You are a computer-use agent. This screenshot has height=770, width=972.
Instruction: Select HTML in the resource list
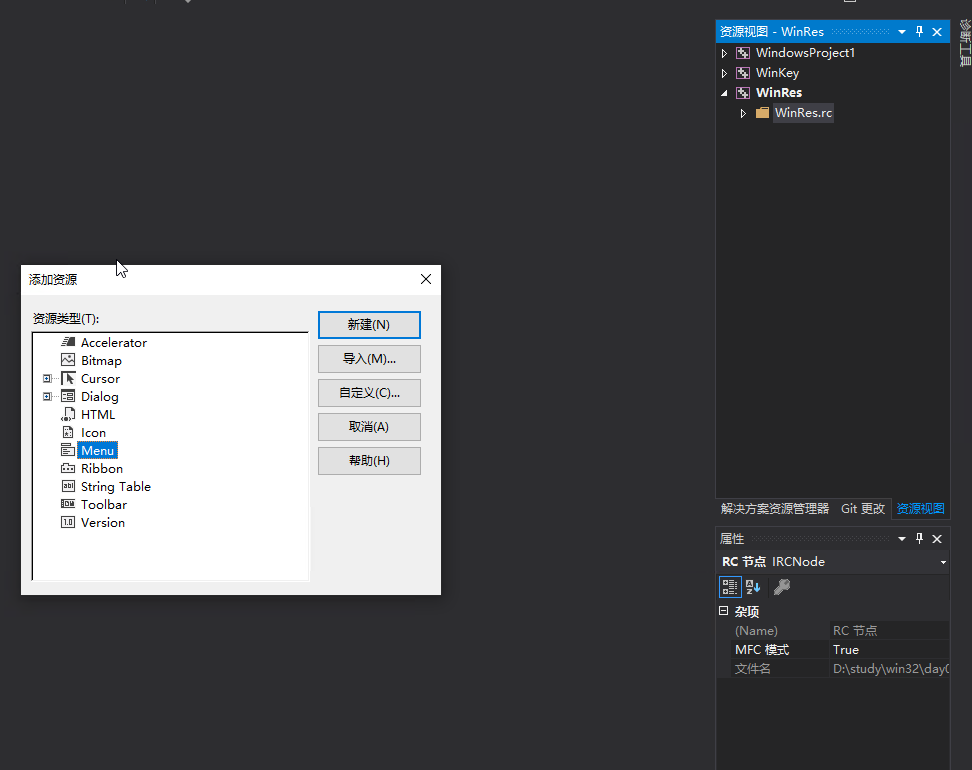pos(98,414)
